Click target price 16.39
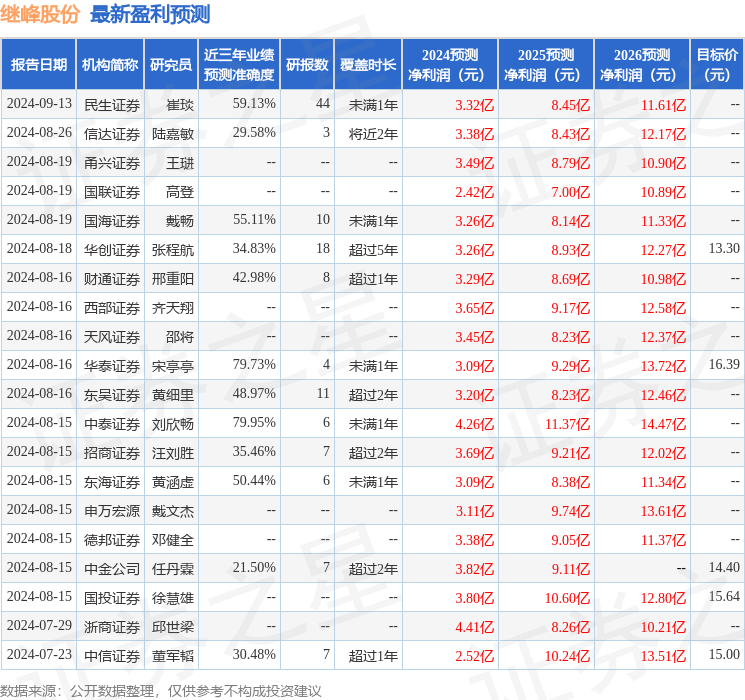The height and width of the screenshot is (700, 745). click(x=724, y=364)
